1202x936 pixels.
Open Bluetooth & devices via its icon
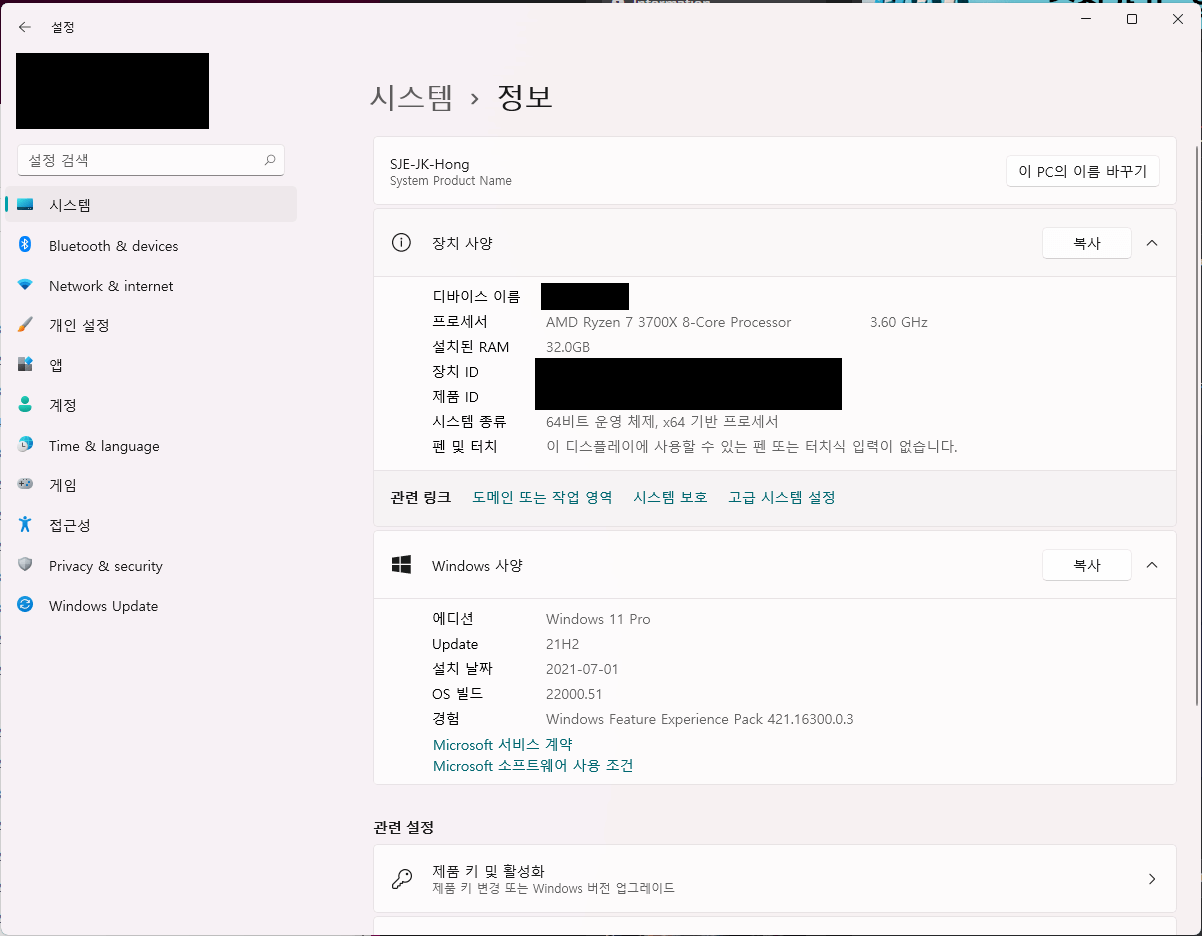pyautogui.click(x=26, y=245)
